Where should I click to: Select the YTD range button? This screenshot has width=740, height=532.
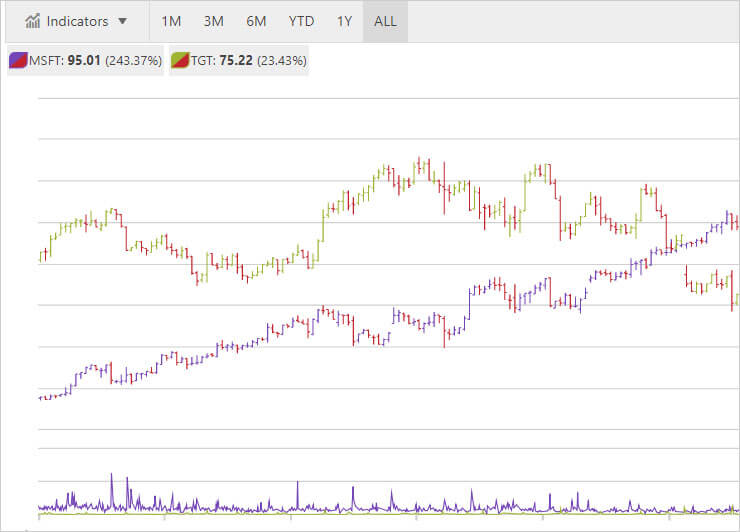point(301,21)
